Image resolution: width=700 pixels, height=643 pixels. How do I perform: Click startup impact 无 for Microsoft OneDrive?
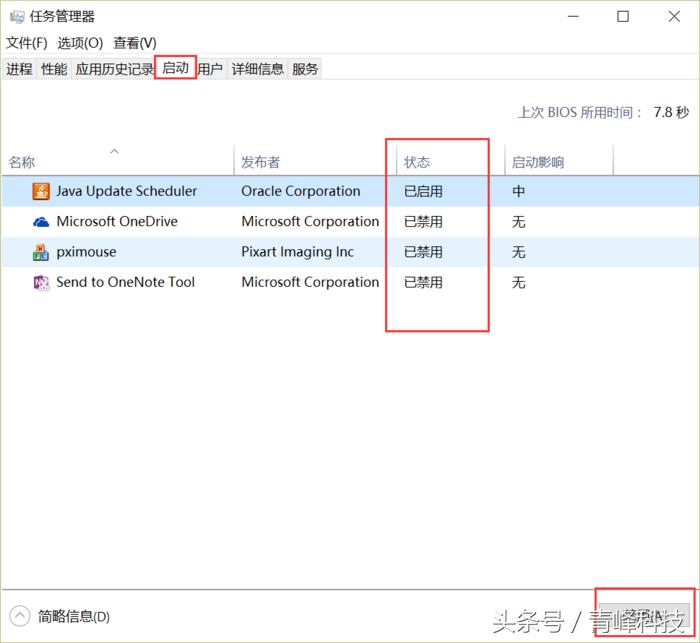pyautogui.click(x=518, y=221)
